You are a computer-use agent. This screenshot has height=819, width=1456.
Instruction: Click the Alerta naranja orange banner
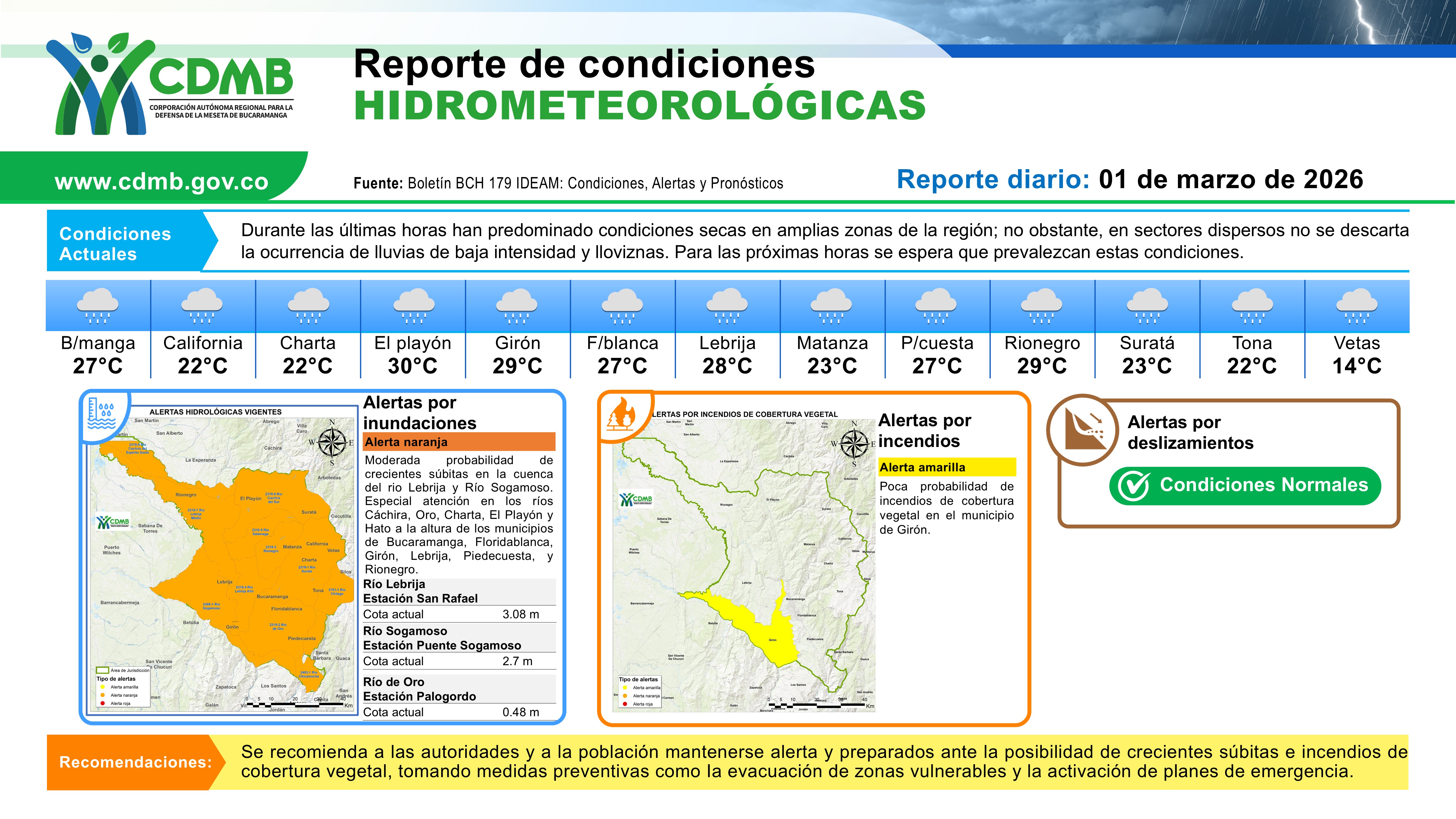459,442
